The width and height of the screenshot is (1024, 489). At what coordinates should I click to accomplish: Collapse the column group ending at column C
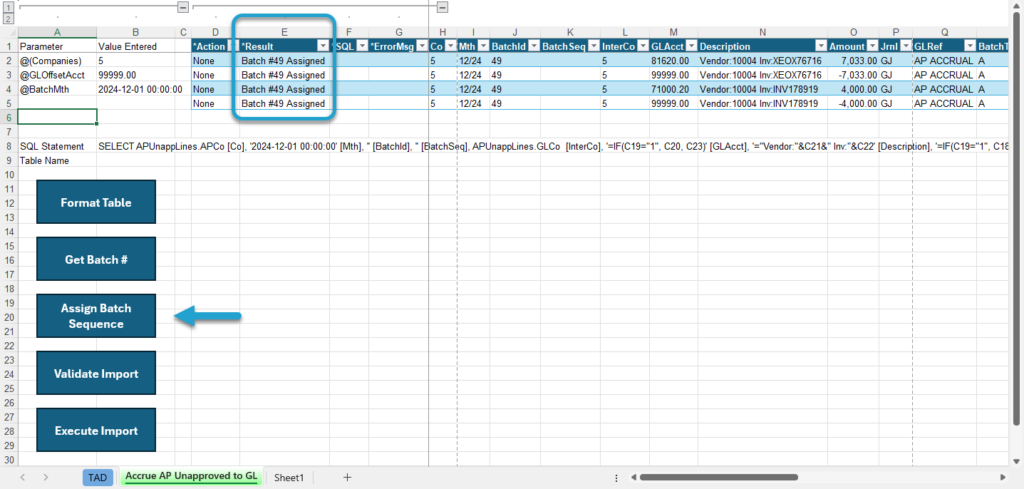click(x=183, y=7)
